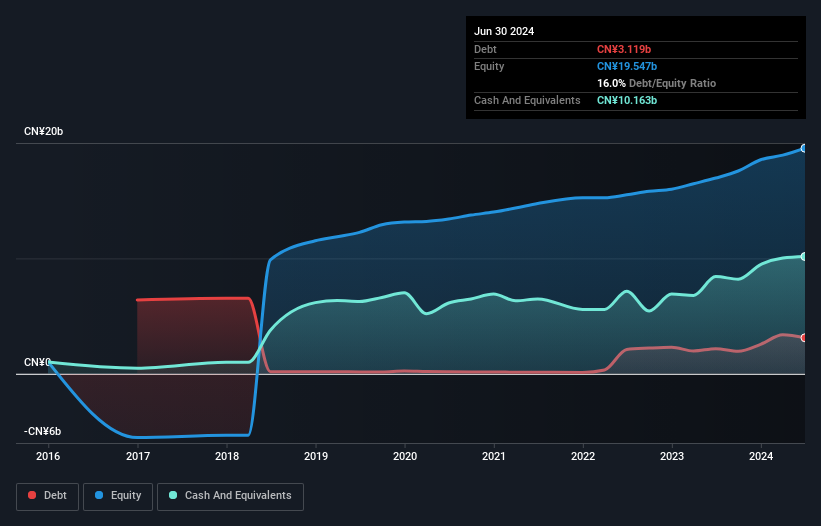The width and height of the screenshot is (821, 526).
Task: Click the CN¥20b axis label
Action: 43,131
